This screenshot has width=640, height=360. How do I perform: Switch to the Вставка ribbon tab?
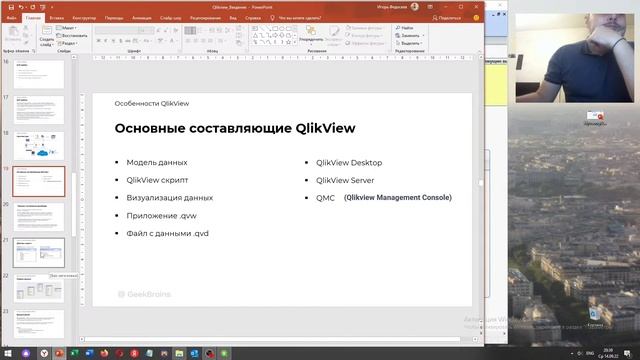point(57,18)
